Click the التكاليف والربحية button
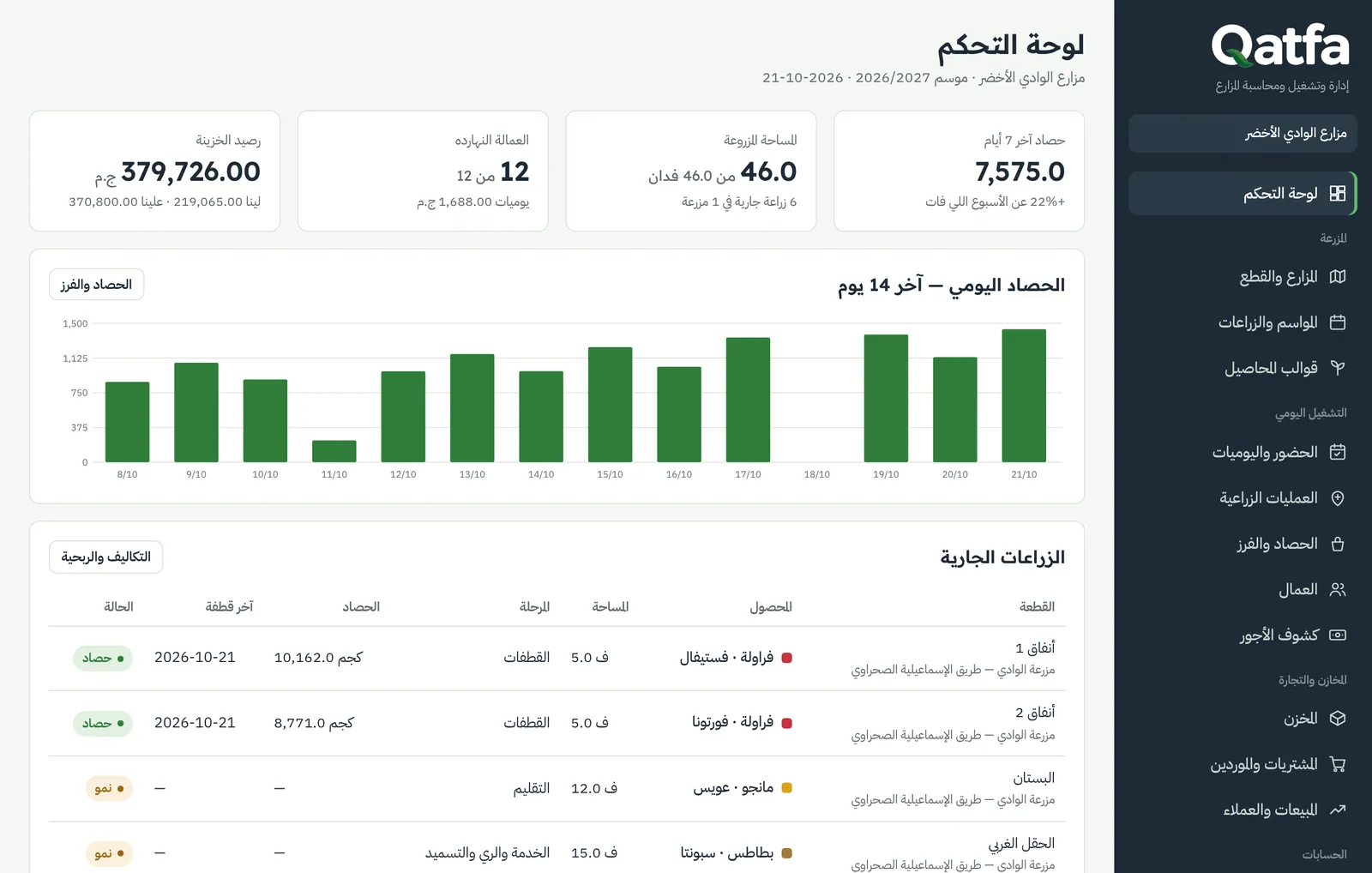The height and width of the screenshot is (873, 1372). coord(105,557)
